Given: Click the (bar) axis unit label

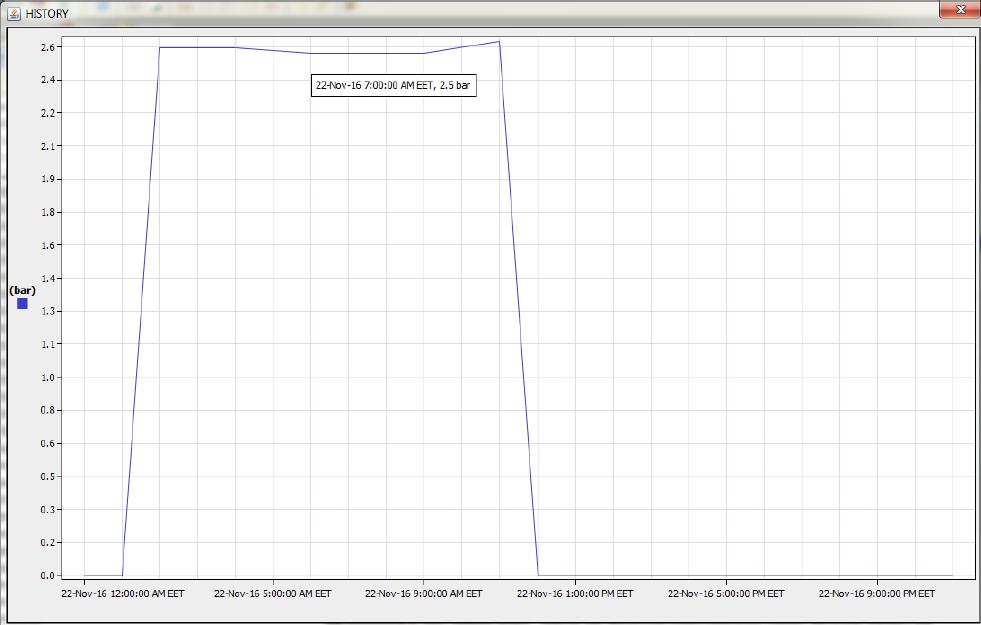Looking at the screenshot, I should tap(23, 291).
